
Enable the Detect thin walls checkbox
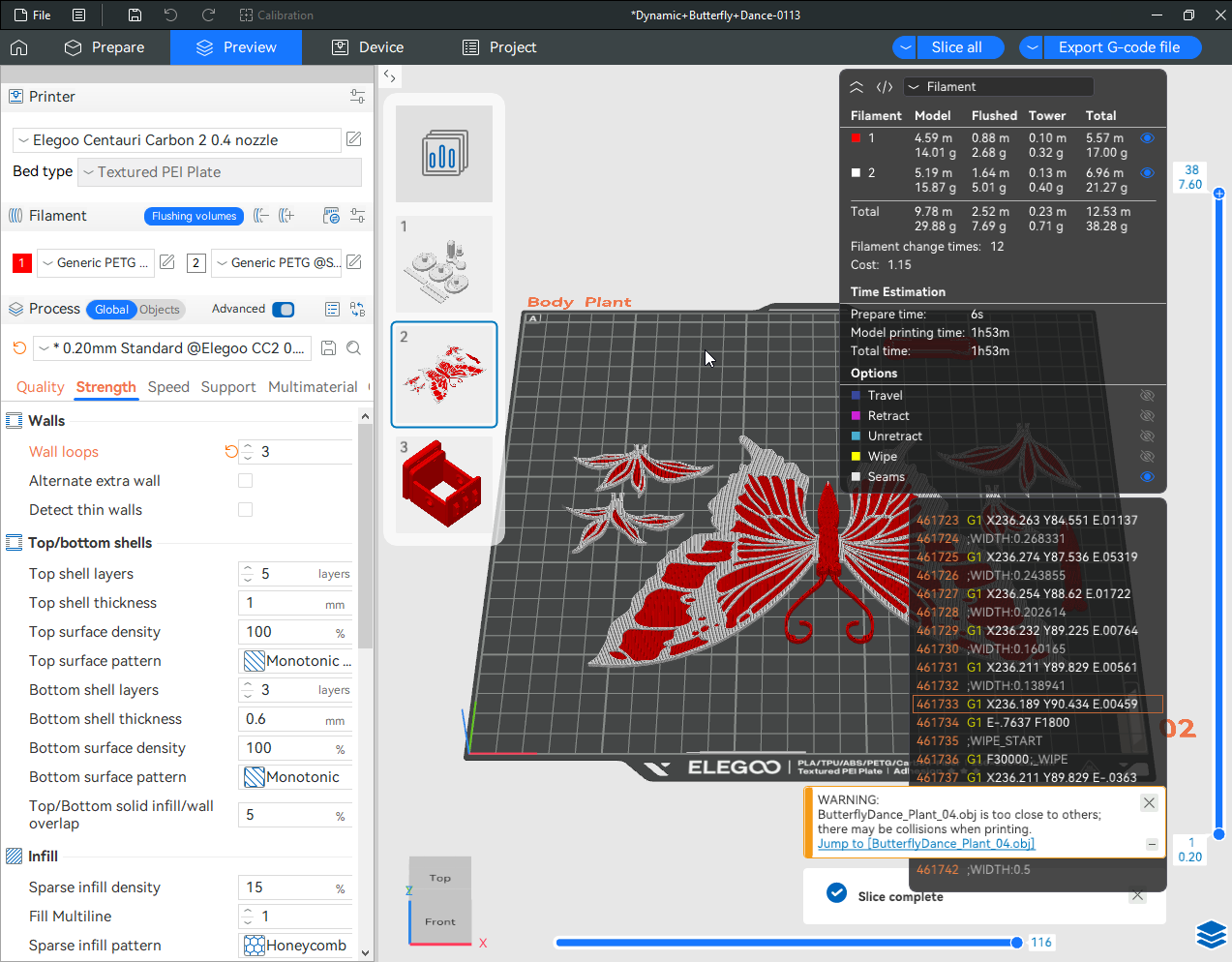coord(246,510)
